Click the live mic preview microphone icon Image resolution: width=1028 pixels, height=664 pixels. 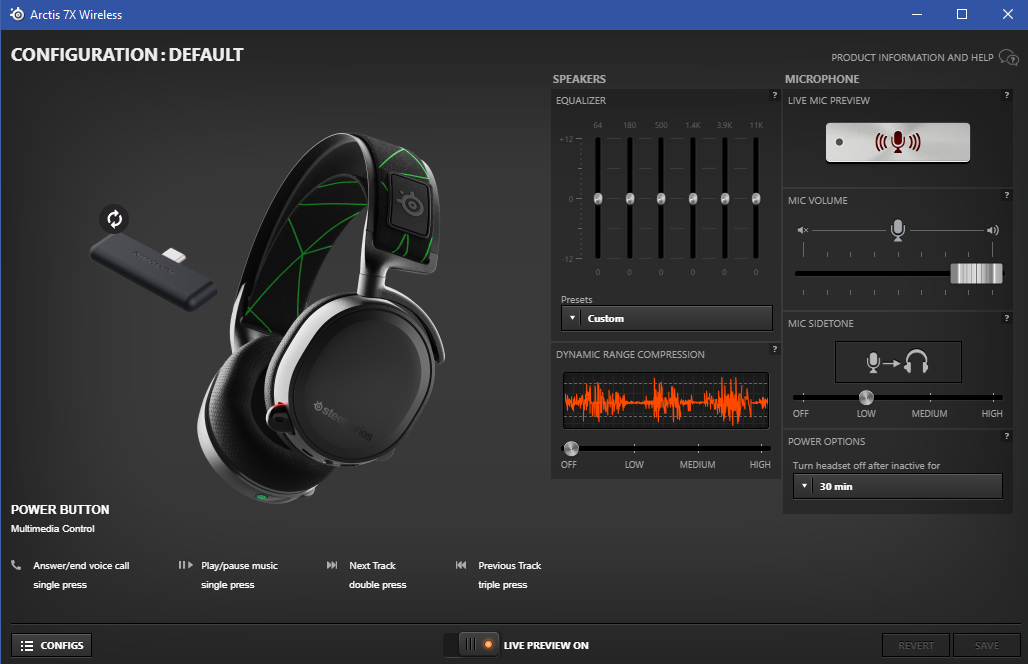tap(897, 141)
